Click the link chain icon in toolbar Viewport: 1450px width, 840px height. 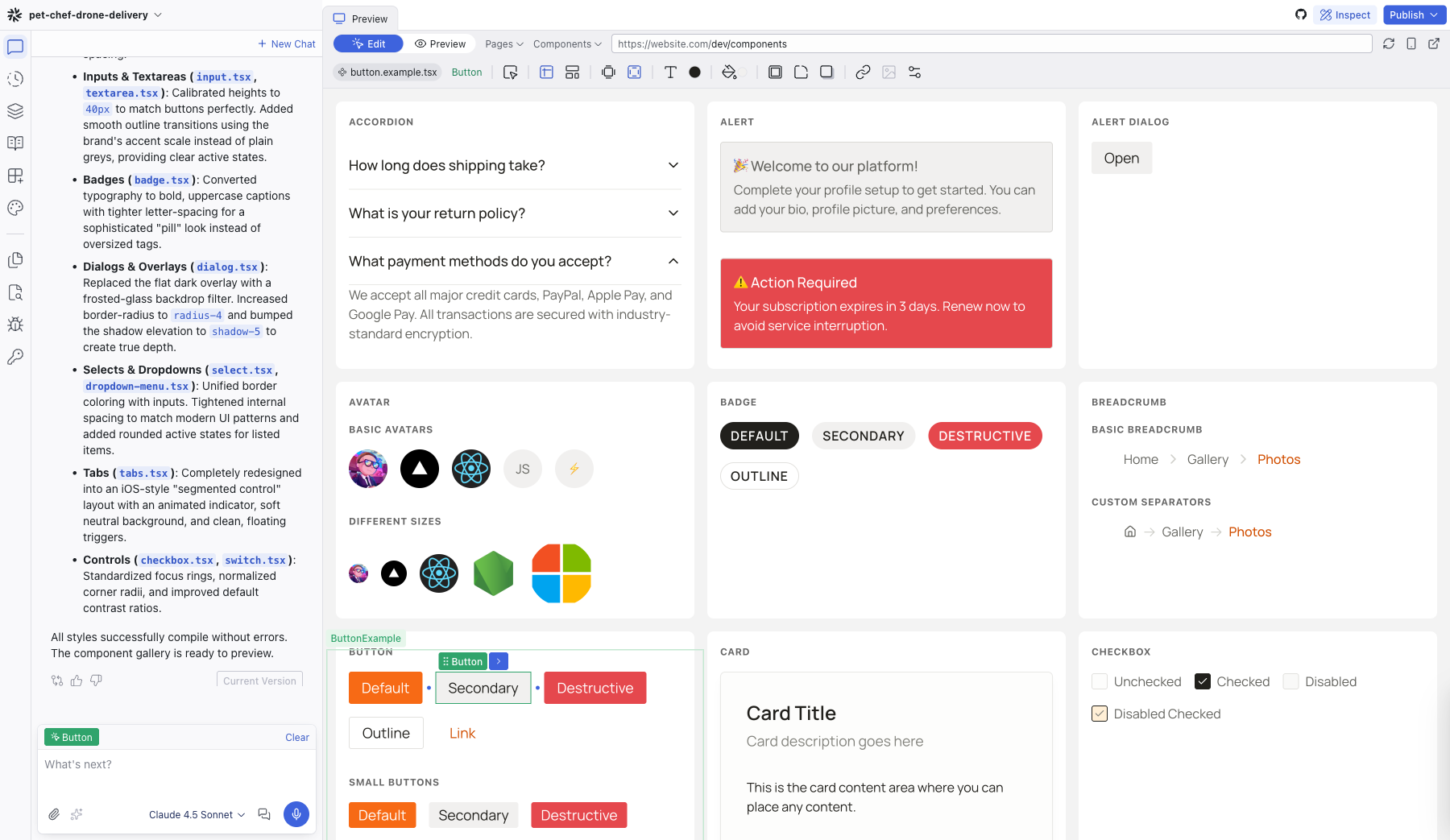(x=863, y=72)
